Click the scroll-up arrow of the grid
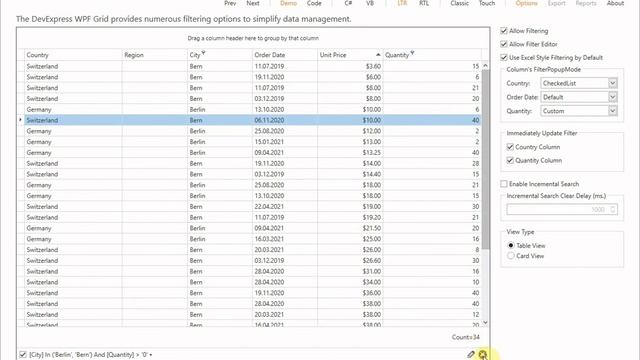The width and height of the screenshot is (640, 360). (x=485, y=66)
